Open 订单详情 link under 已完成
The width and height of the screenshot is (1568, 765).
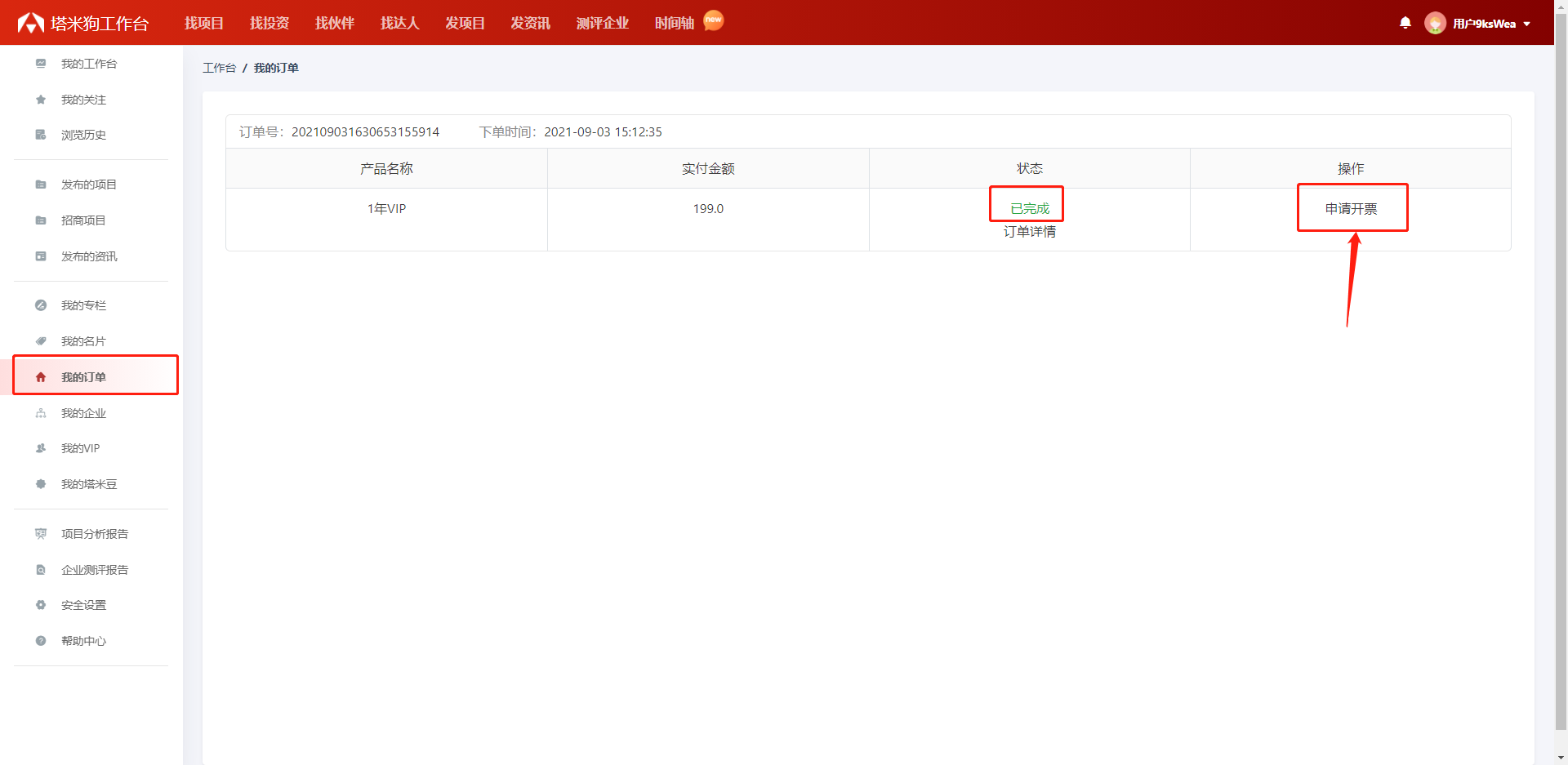click(1029, 232)
